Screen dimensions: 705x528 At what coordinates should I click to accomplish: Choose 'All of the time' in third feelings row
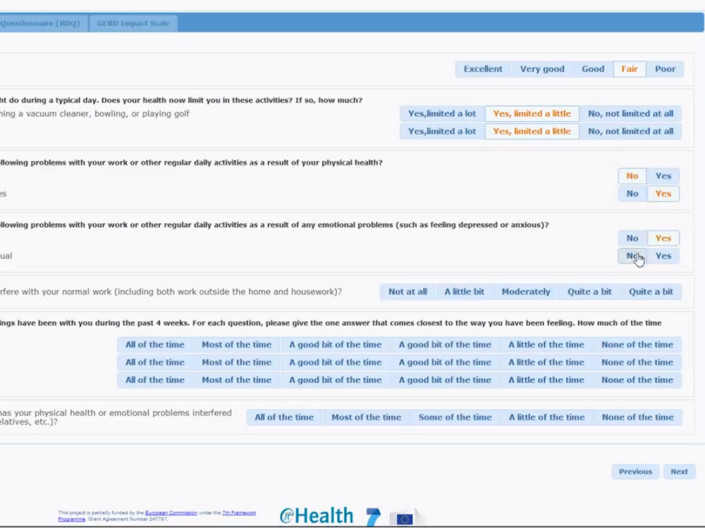pyautogui.click(x=155, y=380)
